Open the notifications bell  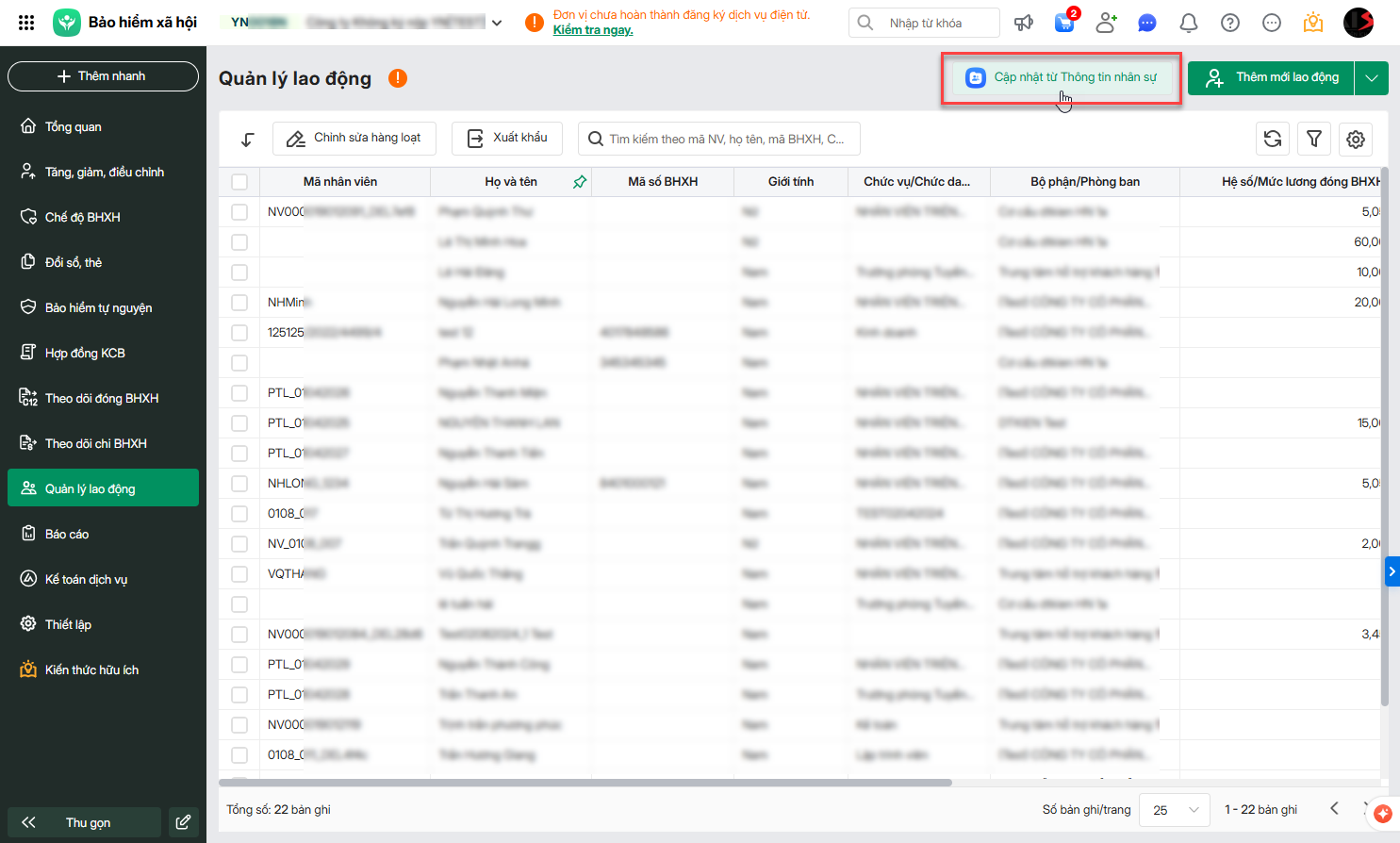coord(1189,23)
